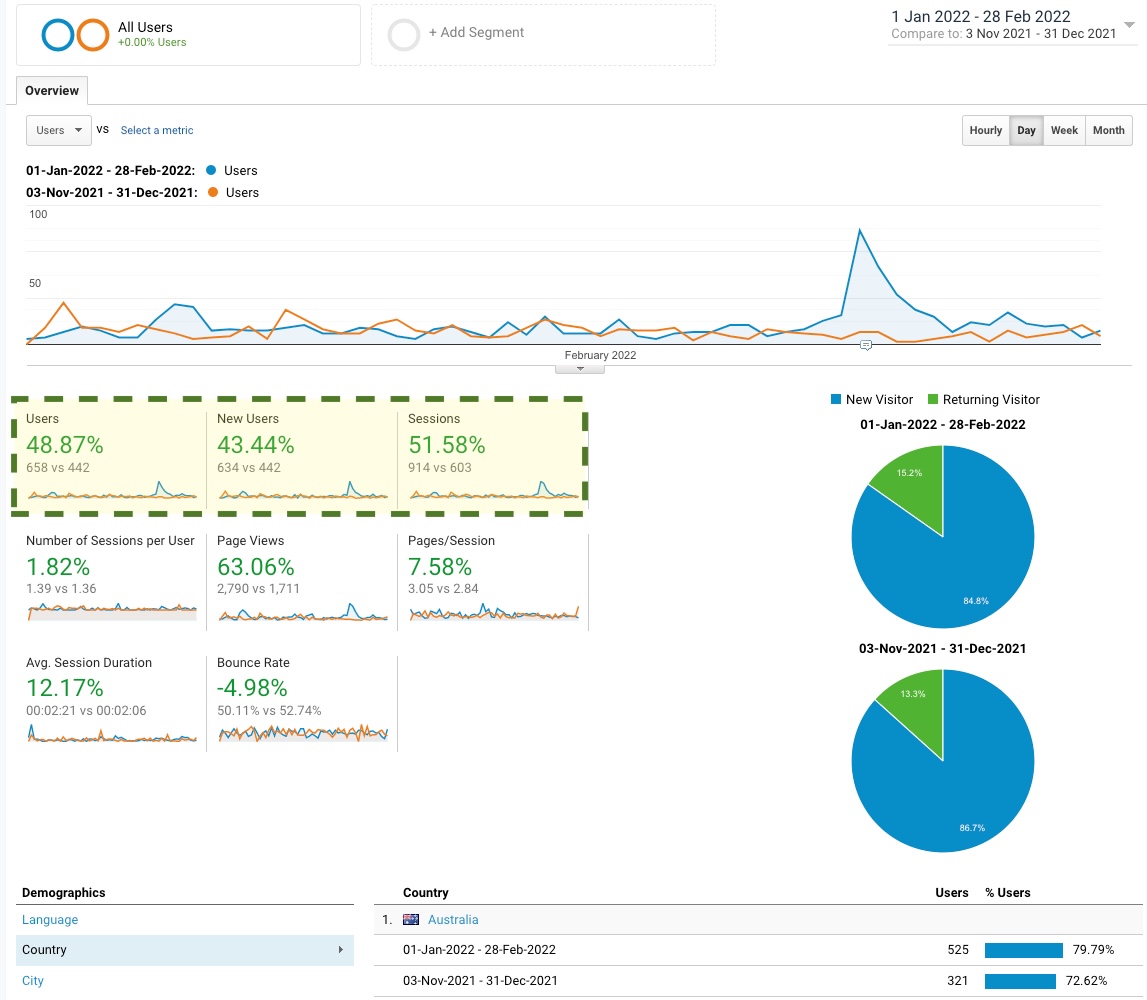Click the blue Users legend dot
This screenshot has width=1147, height=1000.
click(x=211, y=170)
